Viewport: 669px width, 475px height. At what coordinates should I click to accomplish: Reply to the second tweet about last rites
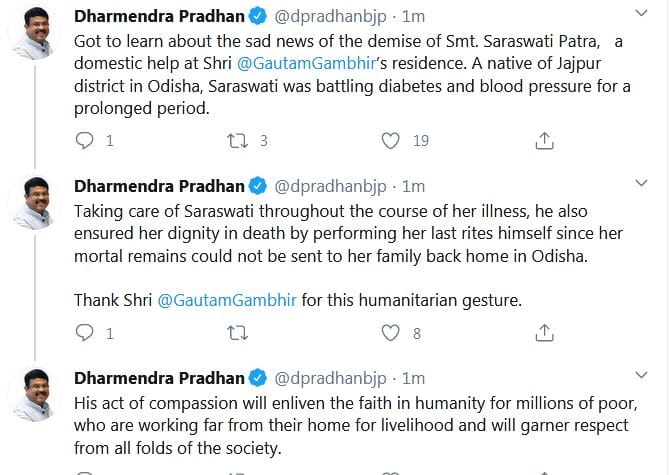coord(86,333)
